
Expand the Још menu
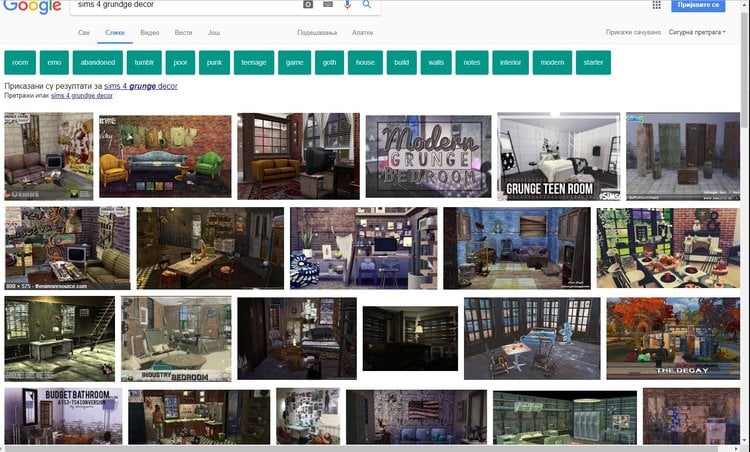pyautogui.click(x=214, y=33)
